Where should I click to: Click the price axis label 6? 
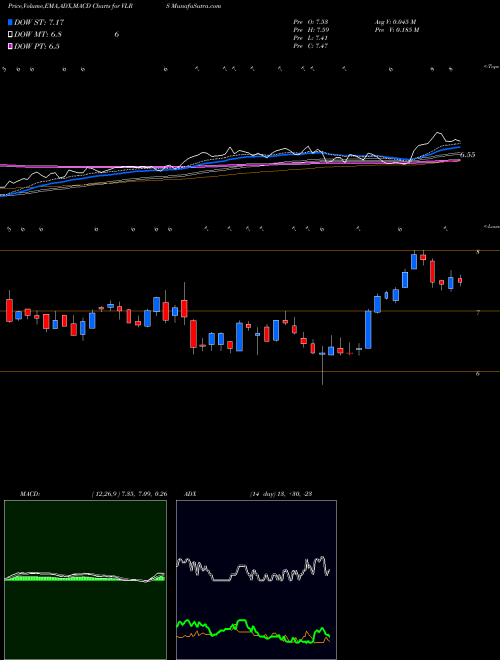point(478,373)
